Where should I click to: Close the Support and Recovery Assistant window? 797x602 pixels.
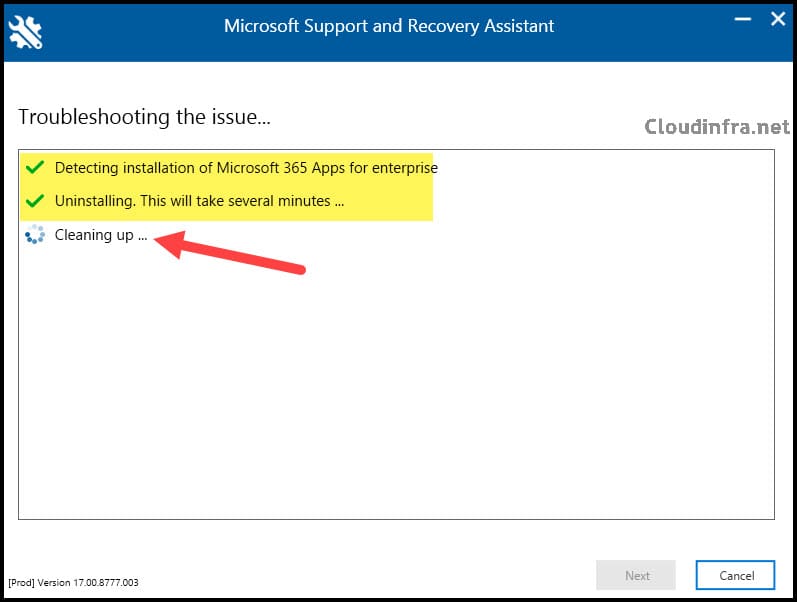point(778,19)
